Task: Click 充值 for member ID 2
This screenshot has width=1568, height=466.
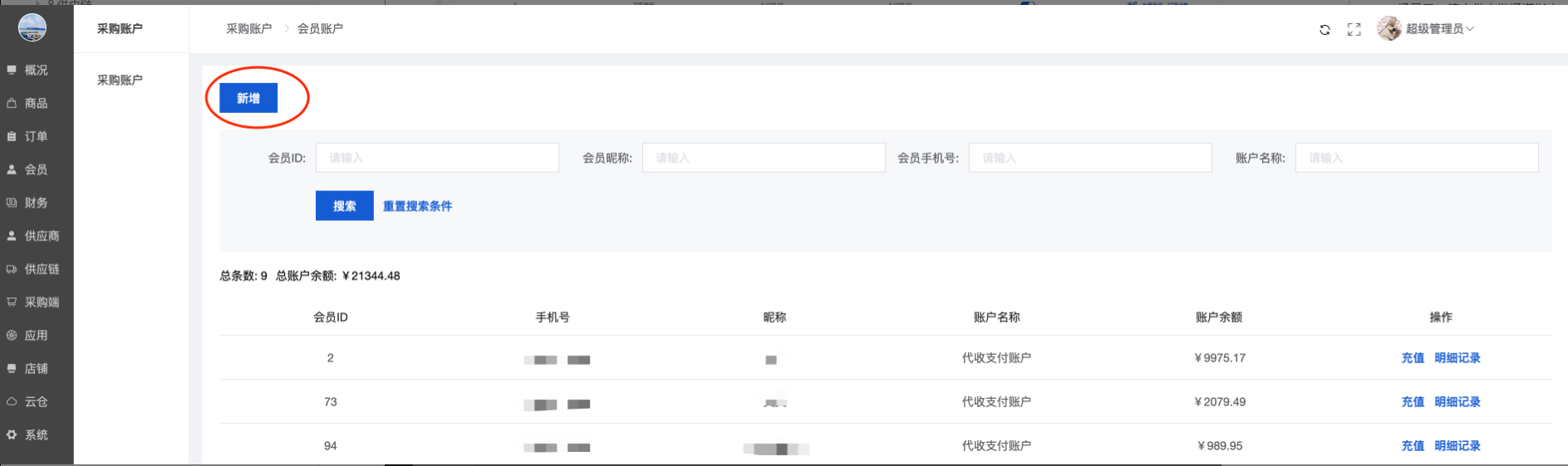Action: pos(1413,358)
